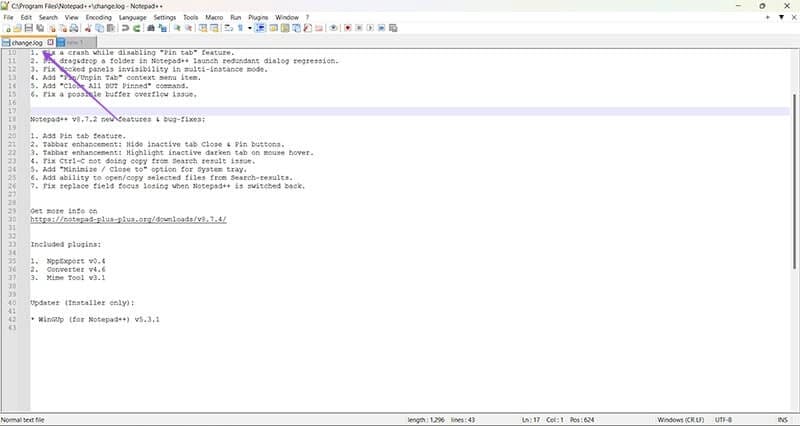Switch to the new 1 tab
This screenshot has height=426, width=800.
pos(76,43)
